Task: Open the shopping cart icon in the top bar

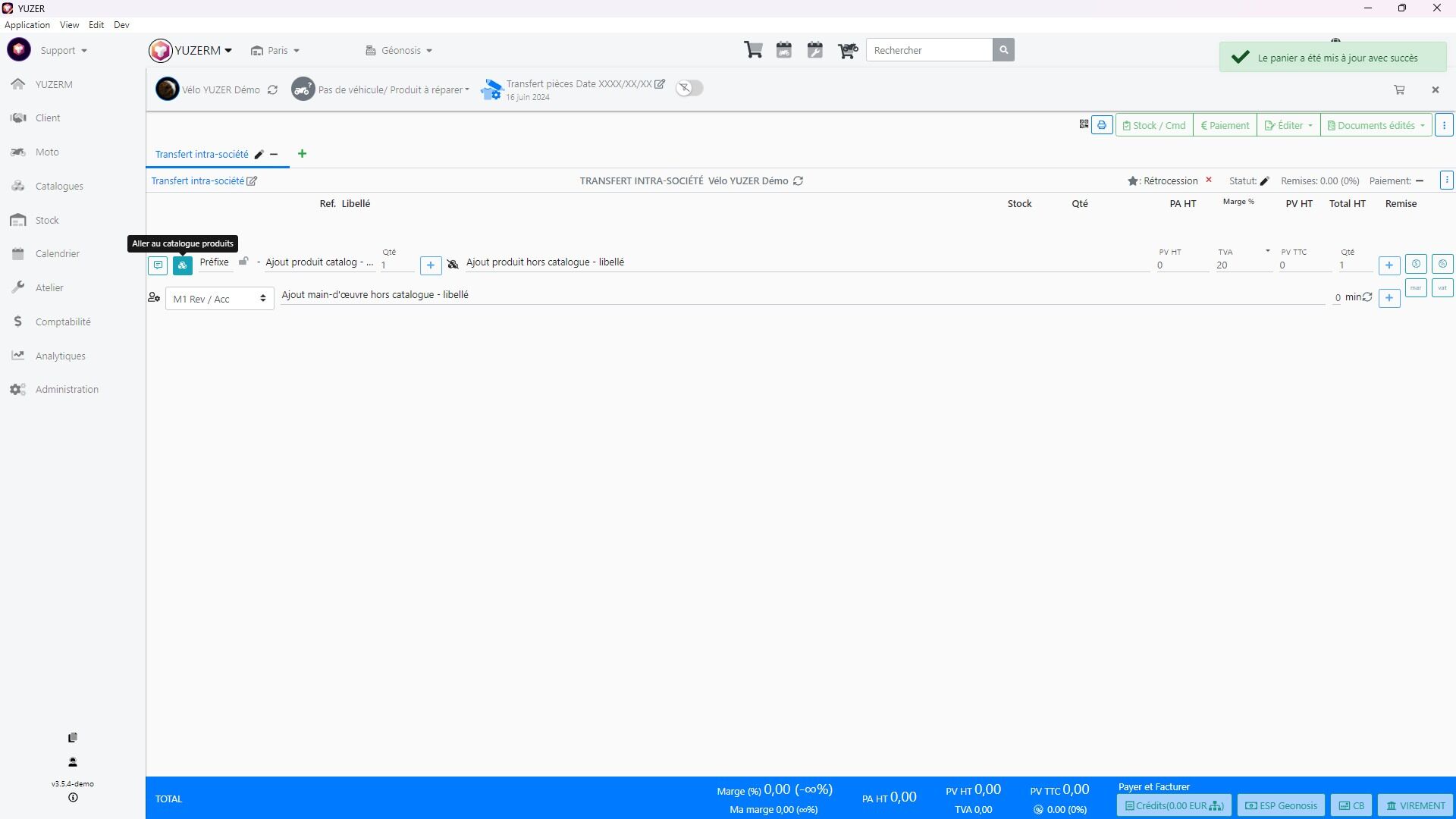Action: 753,50
